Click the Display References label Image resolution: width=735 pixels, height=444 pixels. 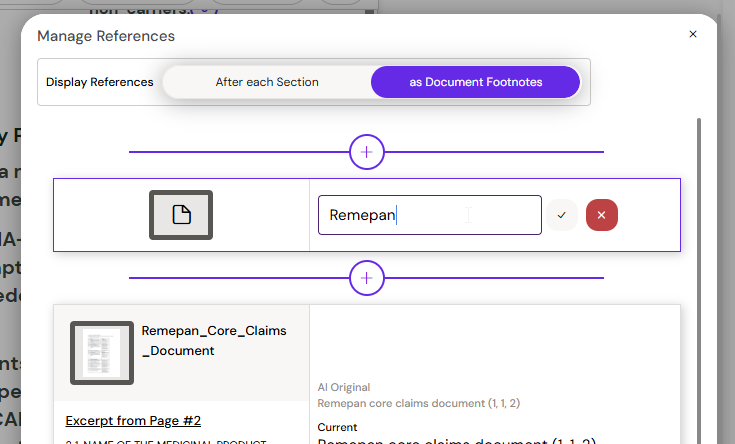coord(99,82)
